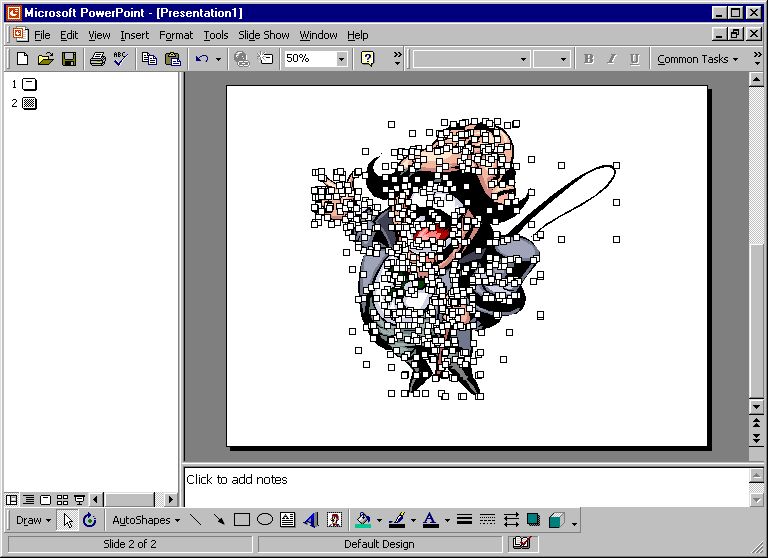Image resolution: width=768 pixels, height=558 pixels.
Task: Open the Draw menu dropdown
Action: point(33,520)
